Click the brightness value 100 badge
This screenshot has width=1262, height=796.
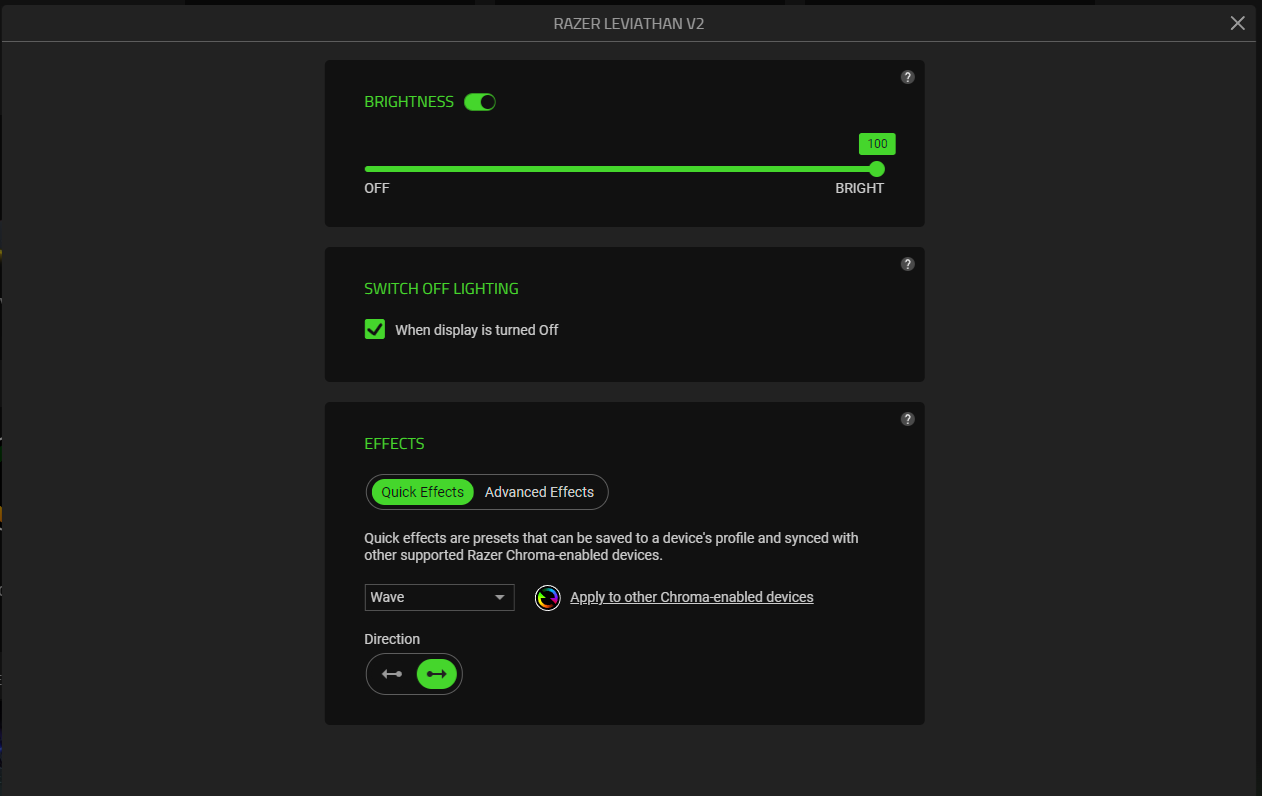point(877,144)
